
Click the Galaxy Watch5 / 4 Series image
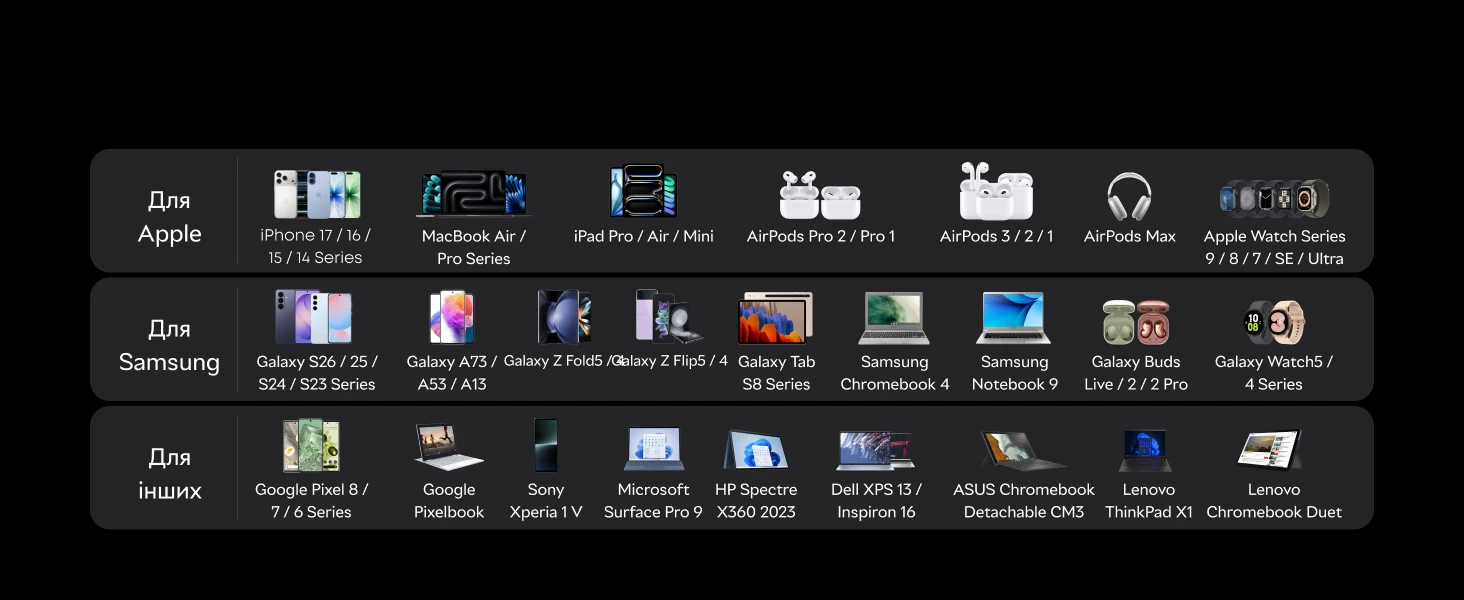coord(1274,322)
